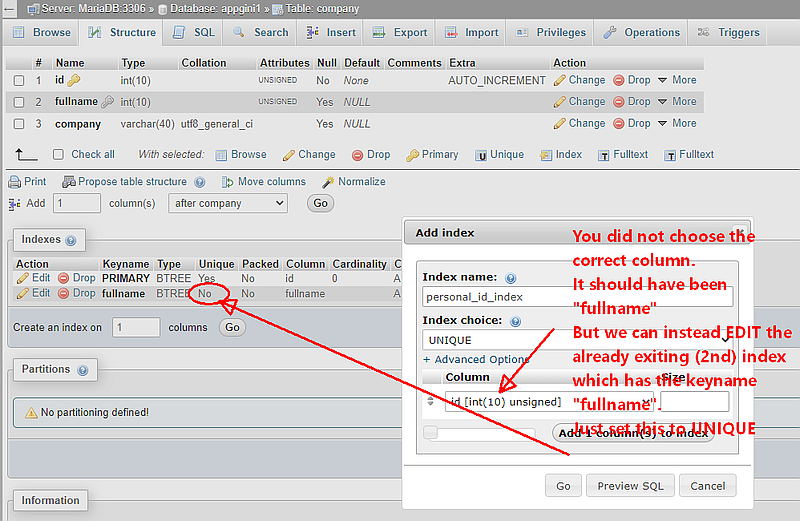Open the Search tab

point(261,33)
